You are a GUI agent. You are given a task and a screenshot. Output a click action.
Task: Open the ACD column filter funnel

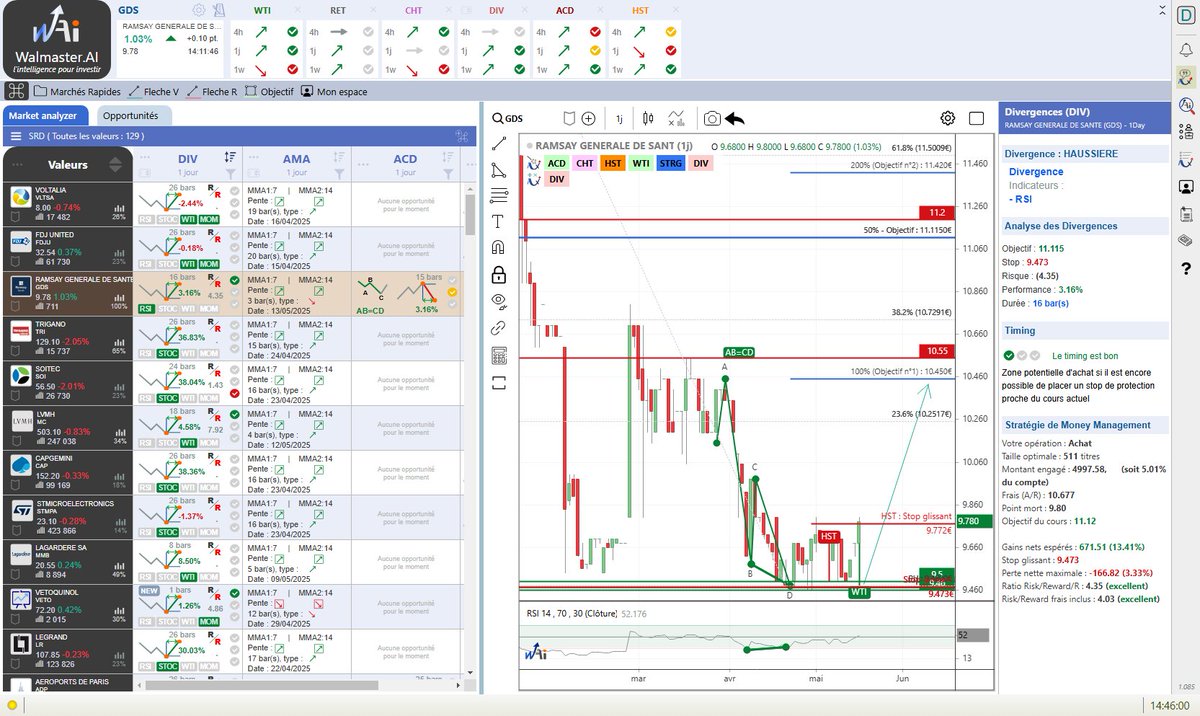(x=447, y=172)
